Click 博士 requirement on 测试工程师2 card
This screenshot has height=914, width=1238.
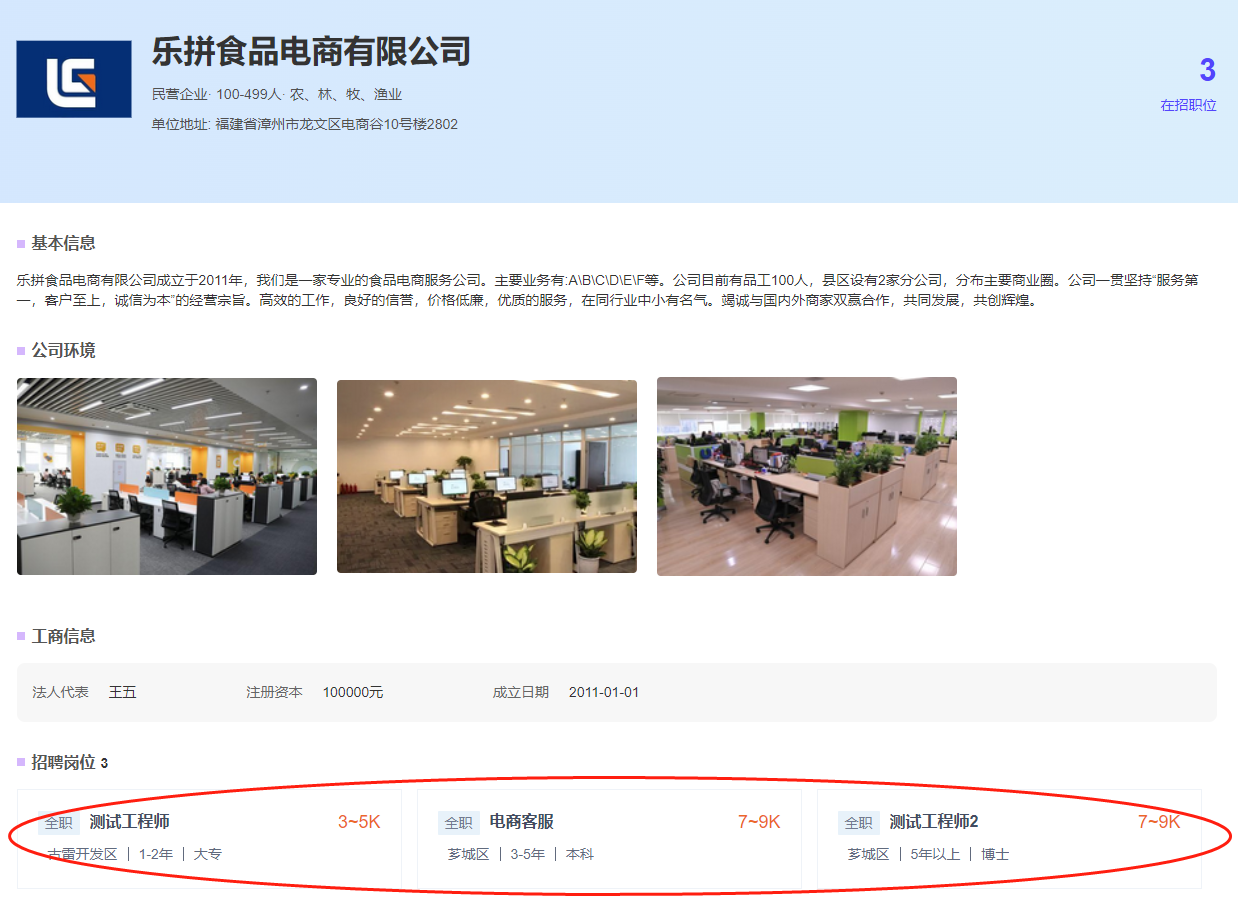[x=995, y=854]
